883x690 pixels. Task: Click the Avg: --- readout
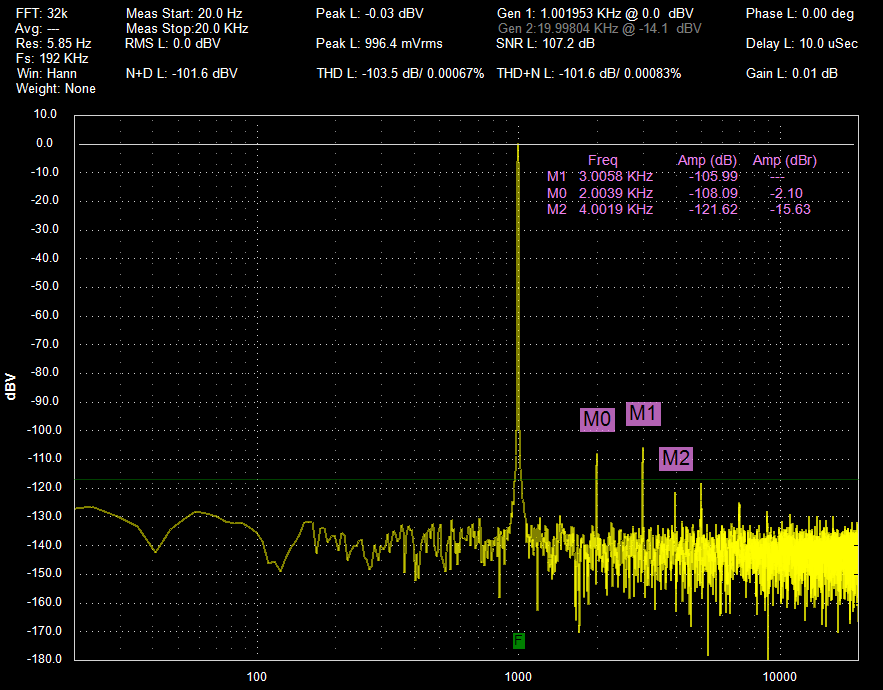[37, 29]
